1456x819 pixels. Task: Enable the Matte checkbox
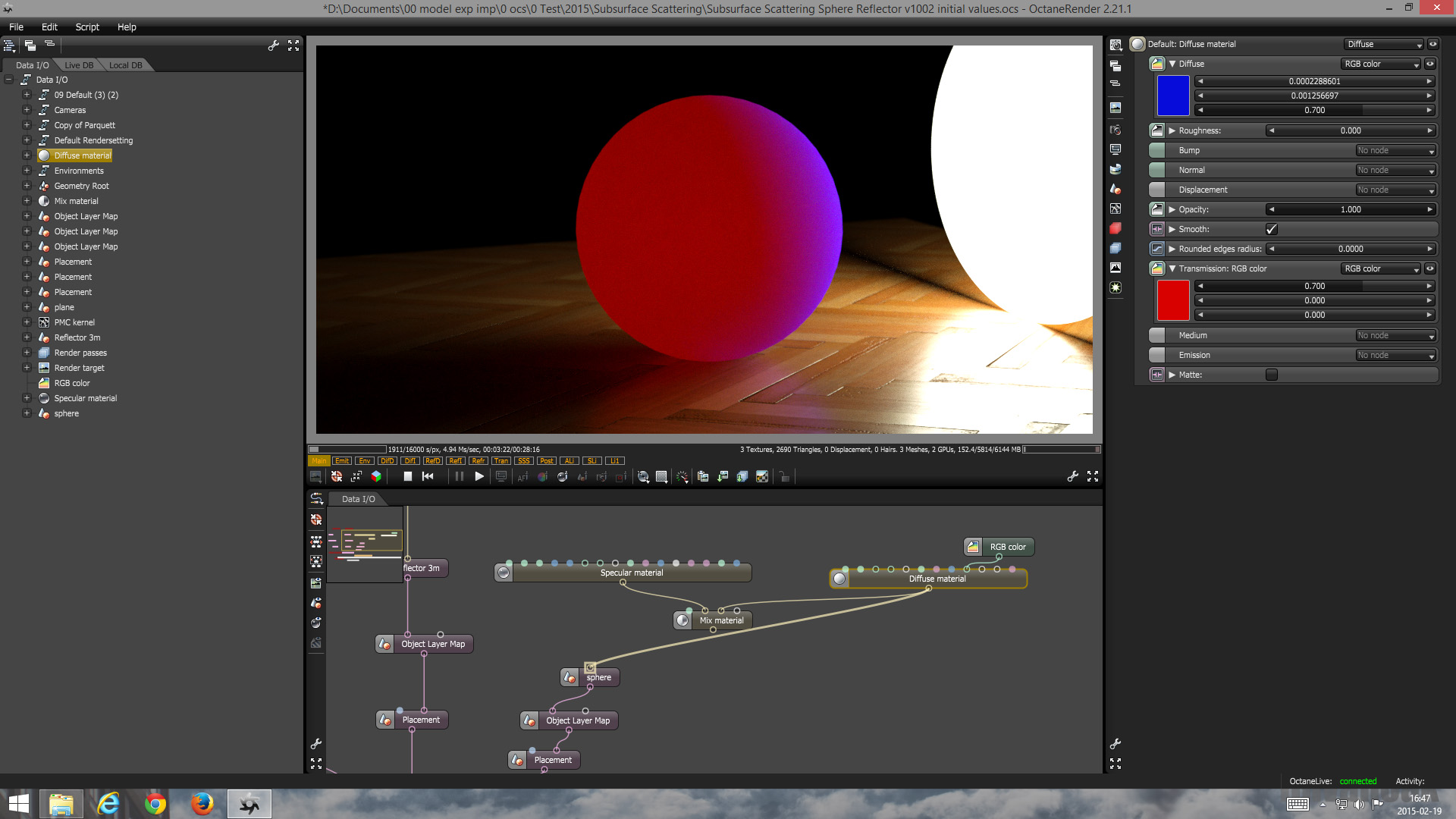(1272, 375)
